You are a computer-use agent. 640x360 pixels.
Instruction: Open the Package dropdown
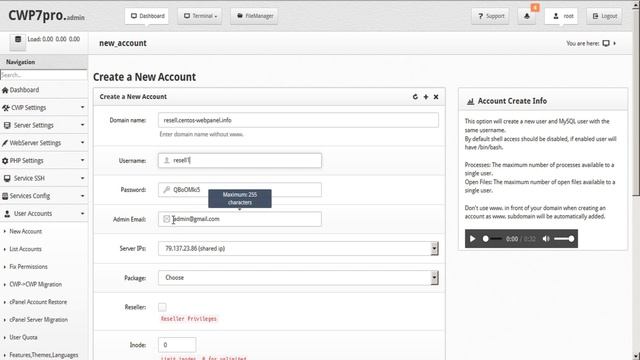coord(298,278)
